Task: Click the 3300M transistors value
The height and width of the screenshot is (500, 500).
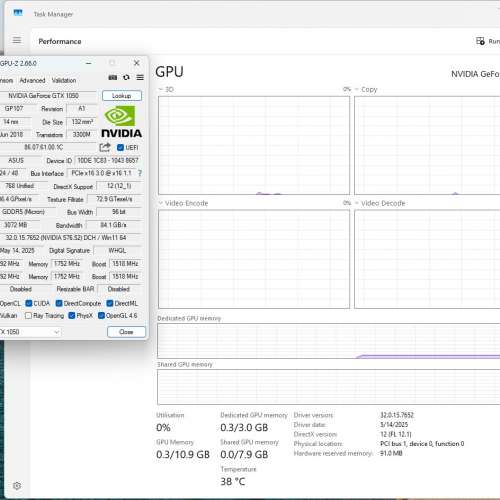Action: coord(82,134)
